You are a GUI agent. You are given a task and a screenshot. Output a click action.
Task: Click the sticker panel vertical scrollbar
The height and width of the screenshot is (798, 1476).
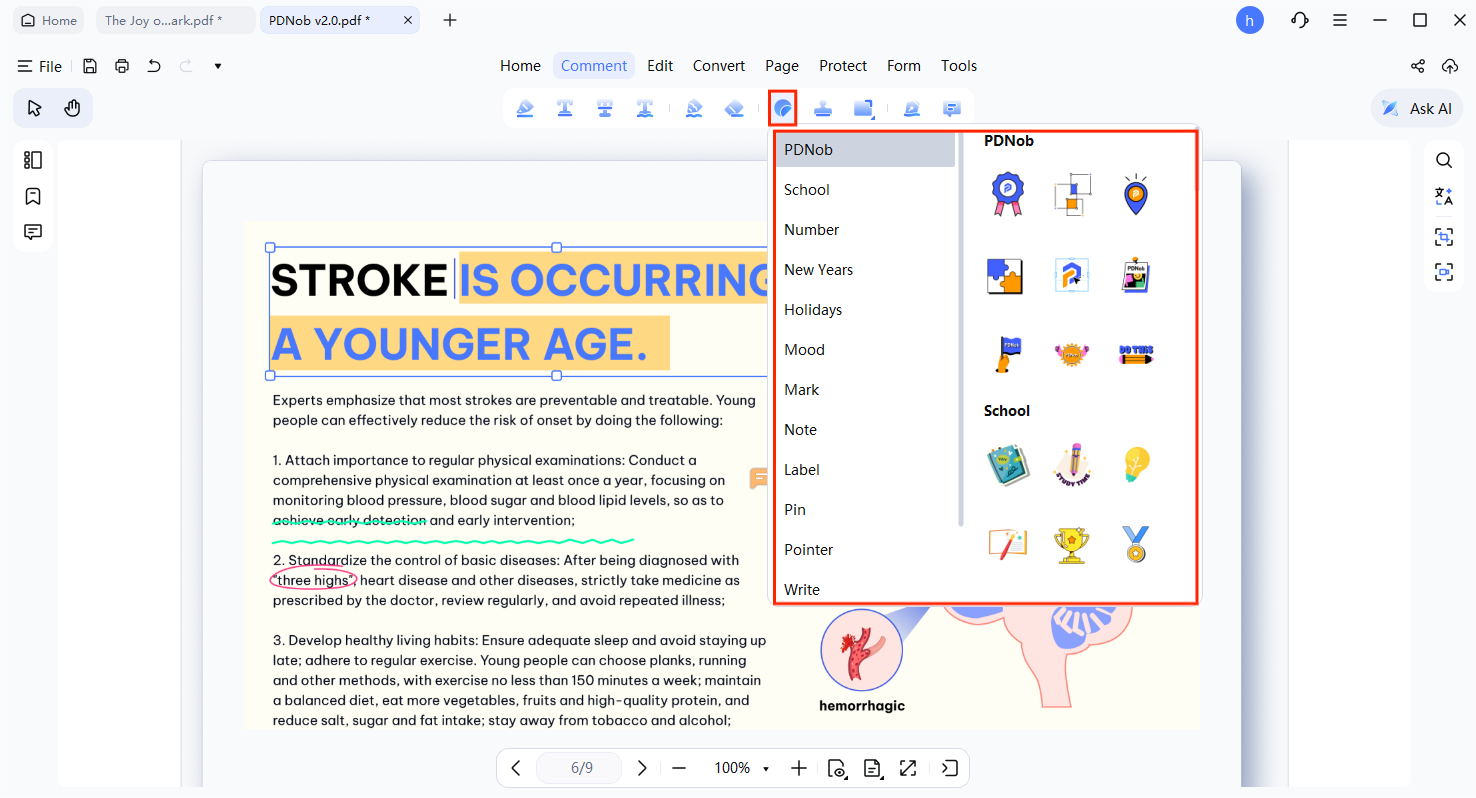(x=961, y=330)
